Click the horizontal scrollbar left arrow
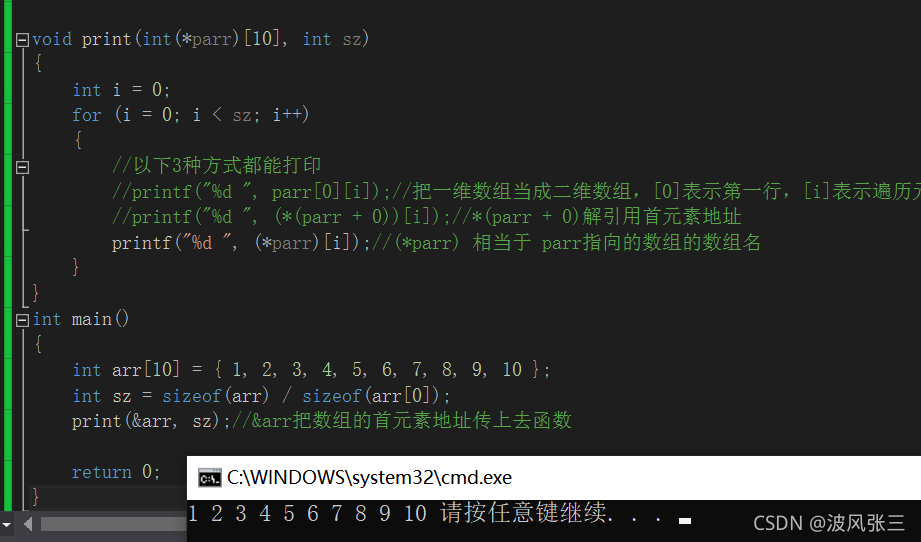921x542 pixels. 28,524
